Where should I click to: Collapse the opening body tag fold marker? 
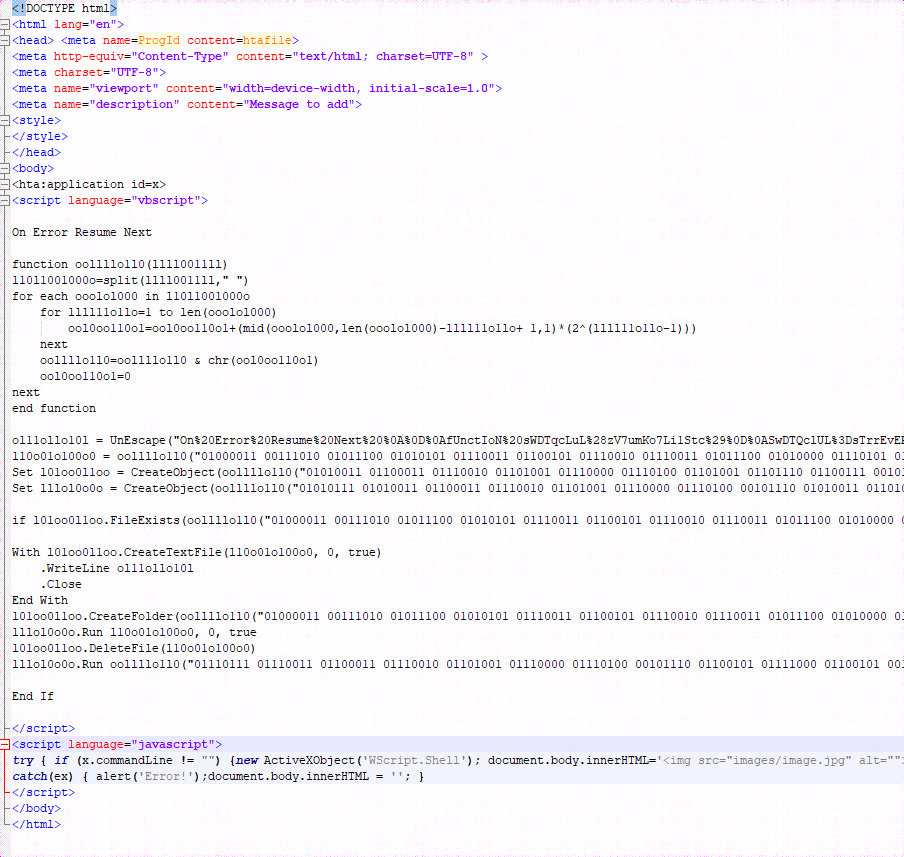point(5,168)
